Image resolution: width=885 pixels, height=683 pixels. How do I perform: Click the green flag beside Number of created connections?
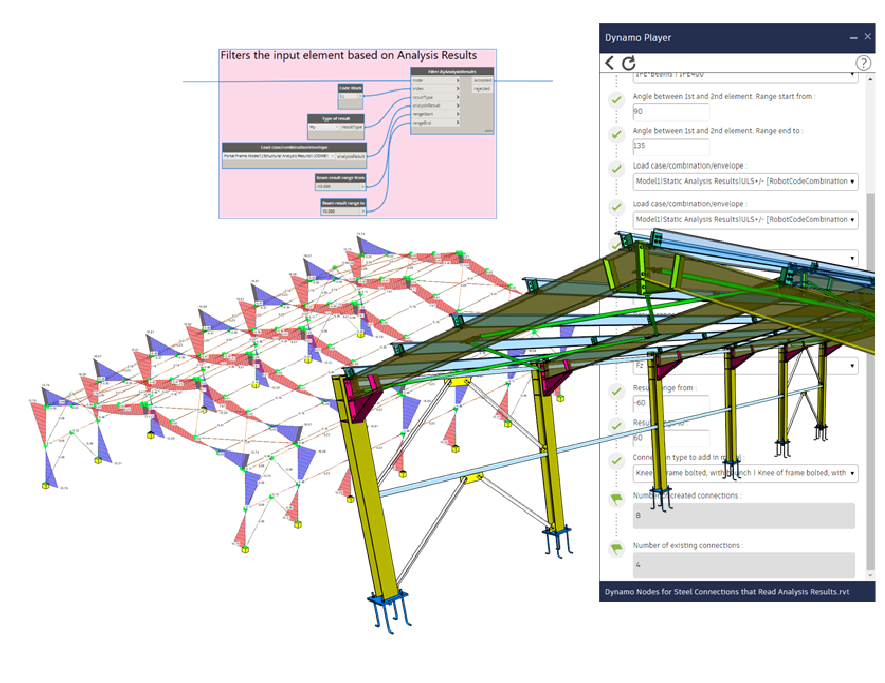click(615, 496)
